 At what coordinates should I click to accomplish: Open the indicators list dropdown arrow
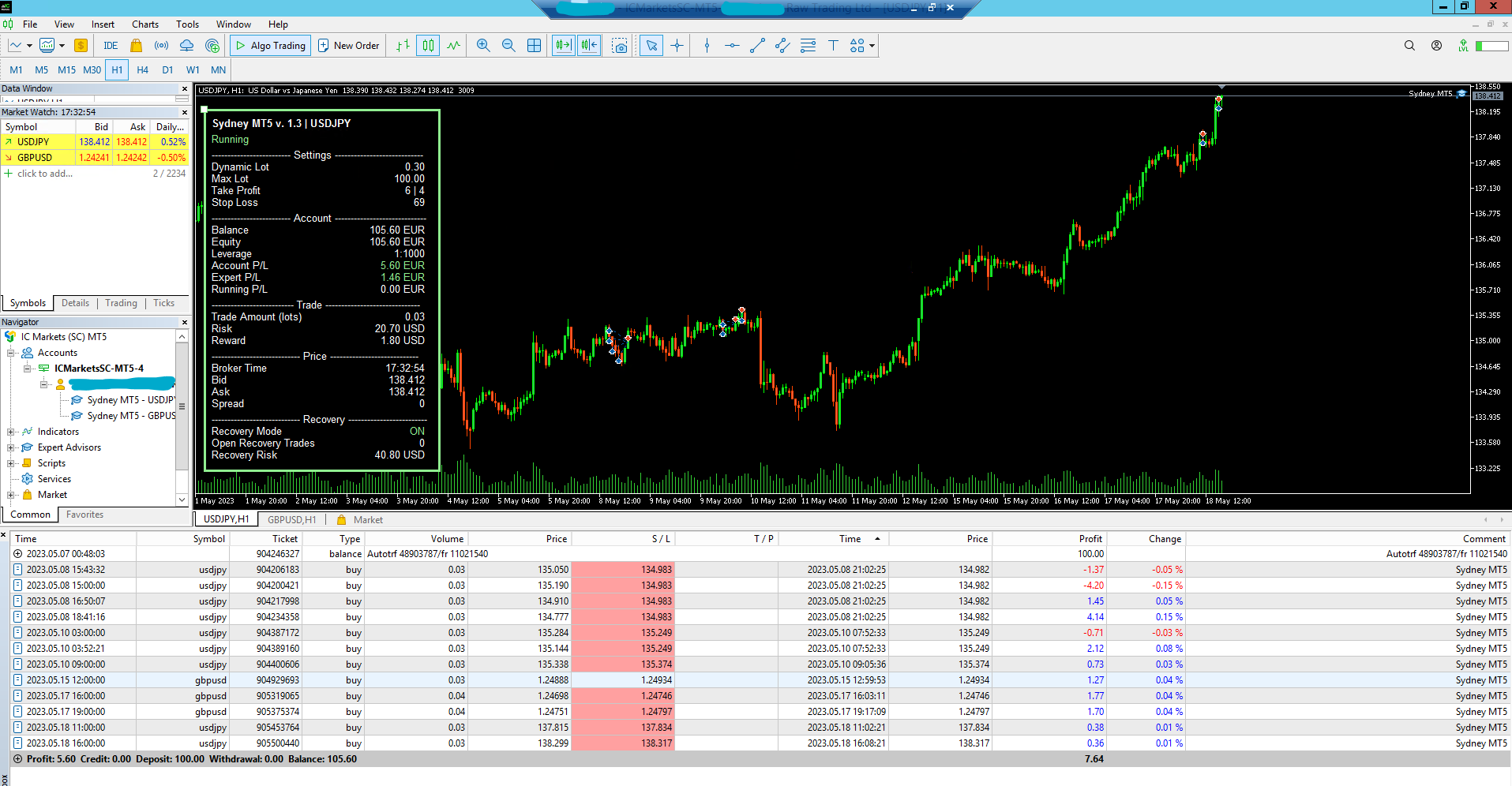tap(62, 46)
